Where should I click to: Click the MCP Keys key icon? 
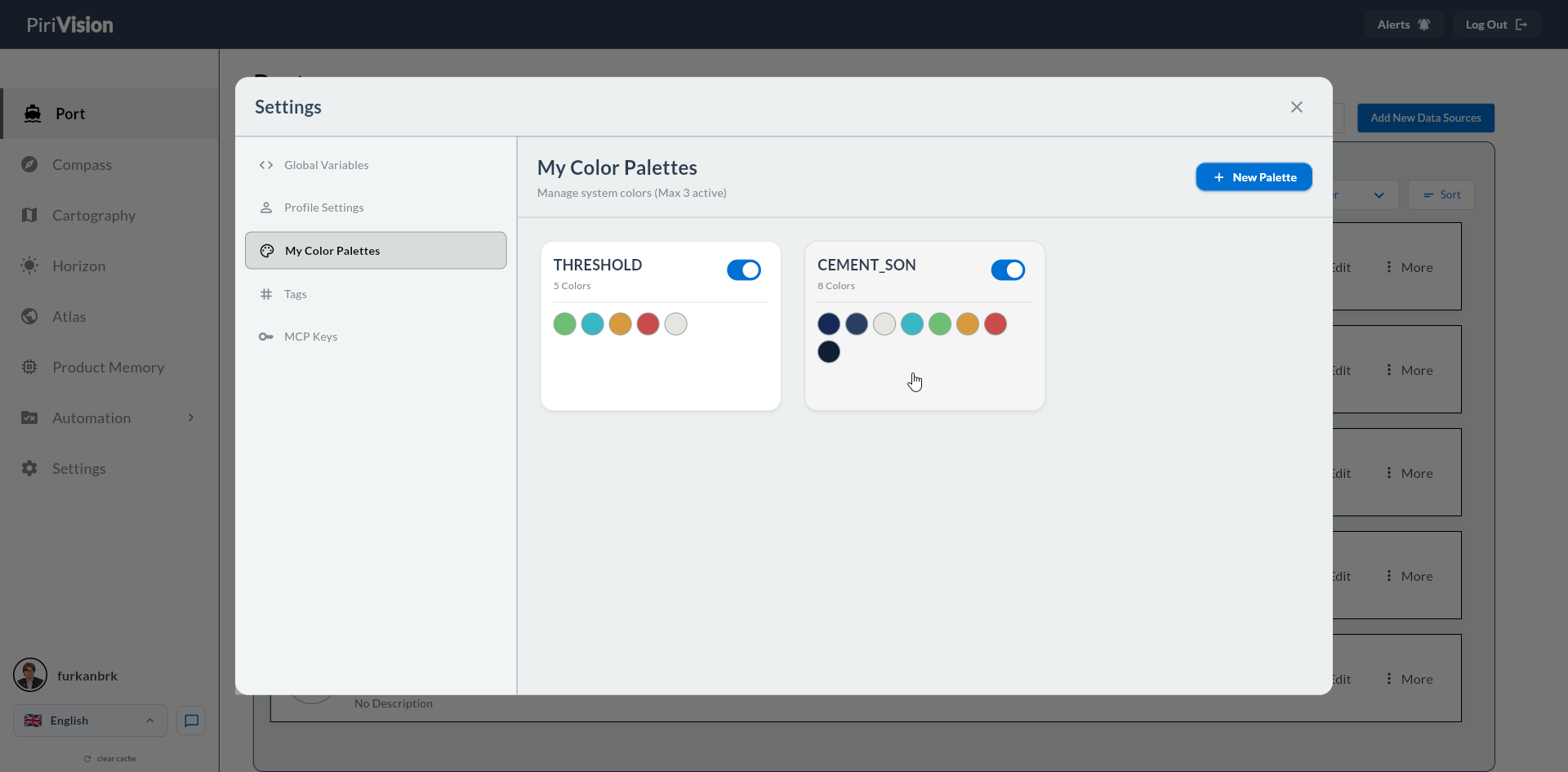coord(266,337)
